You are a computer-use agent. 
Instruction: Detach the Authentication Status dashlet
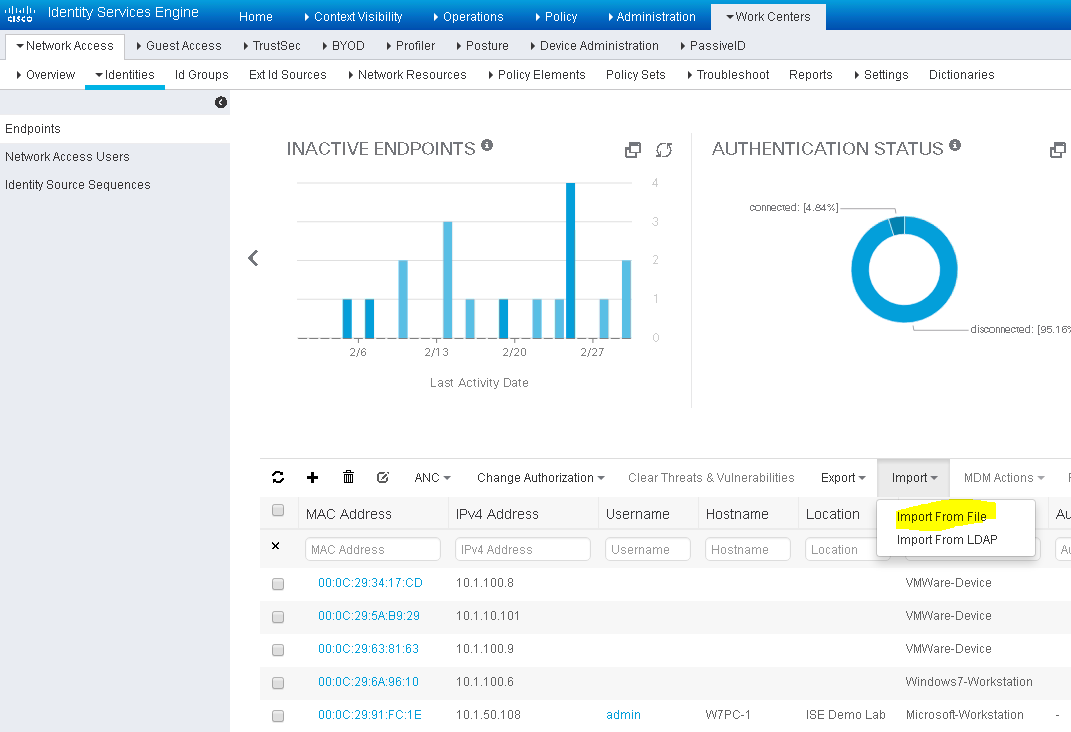tap(1057, 150)
